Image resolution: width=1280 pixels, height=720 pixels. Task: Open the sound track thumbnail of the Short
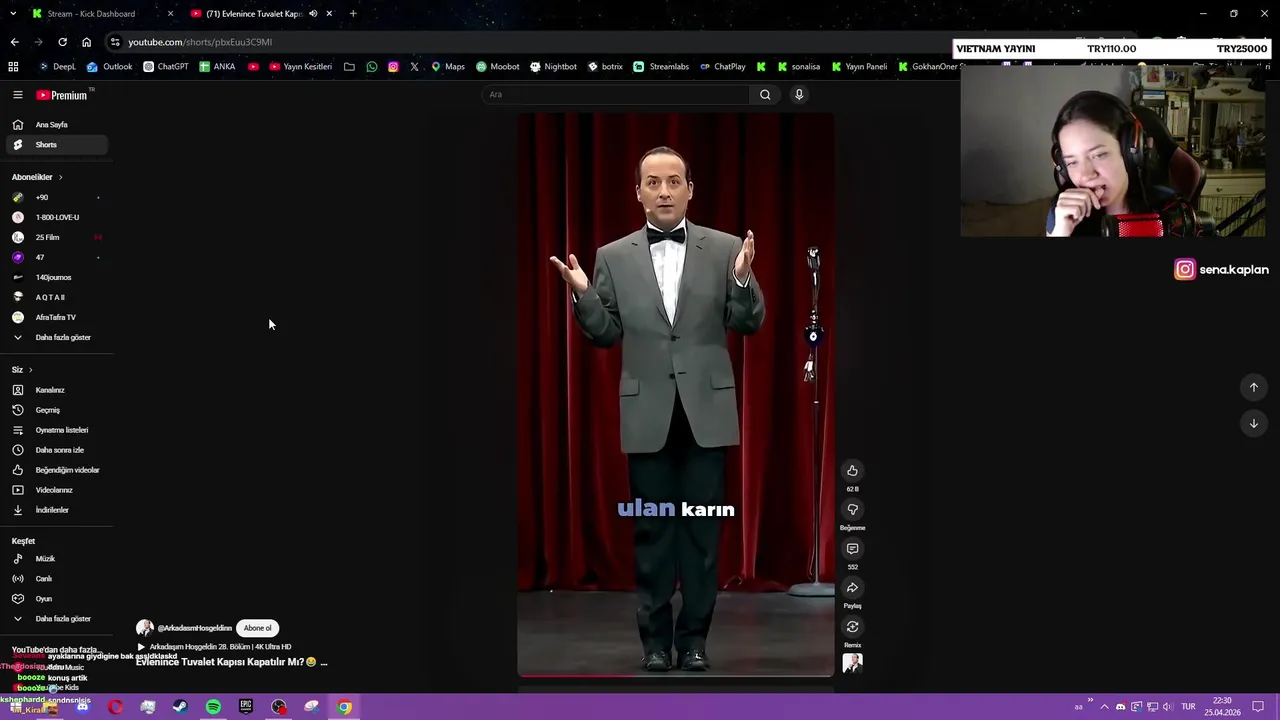tap(852, 662)
